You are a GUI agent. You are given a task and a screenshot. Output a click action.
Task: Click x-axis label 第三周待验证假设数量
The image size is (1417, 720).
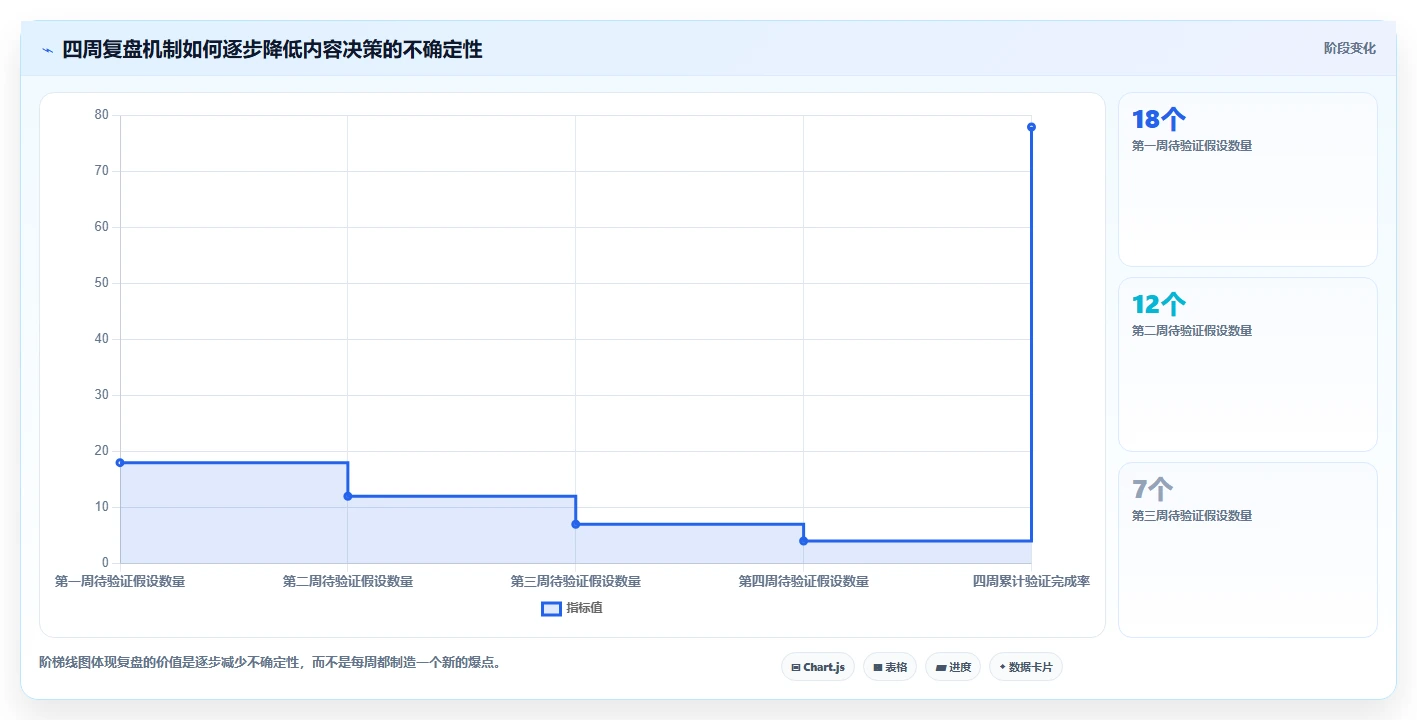pos(576,581)
